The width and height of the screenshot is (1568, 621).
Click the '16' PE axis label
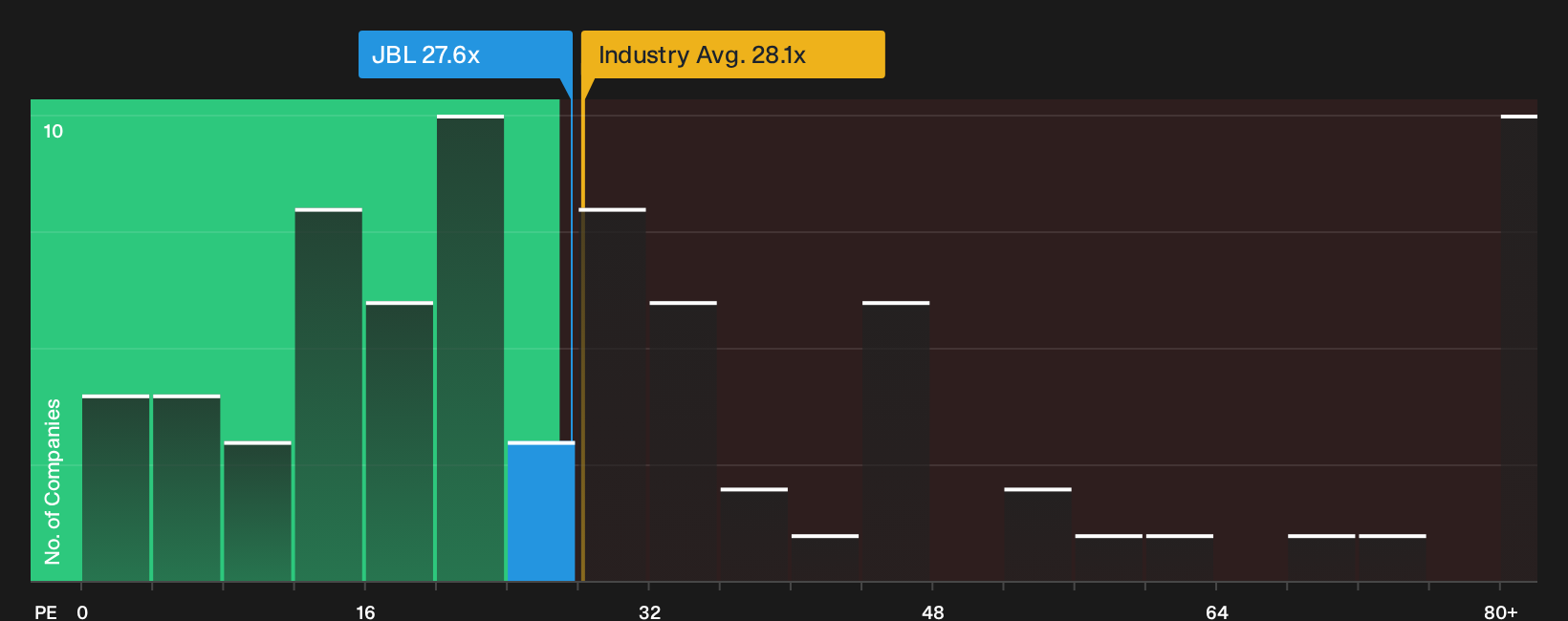pyautogui.click(x=365, y=611)
